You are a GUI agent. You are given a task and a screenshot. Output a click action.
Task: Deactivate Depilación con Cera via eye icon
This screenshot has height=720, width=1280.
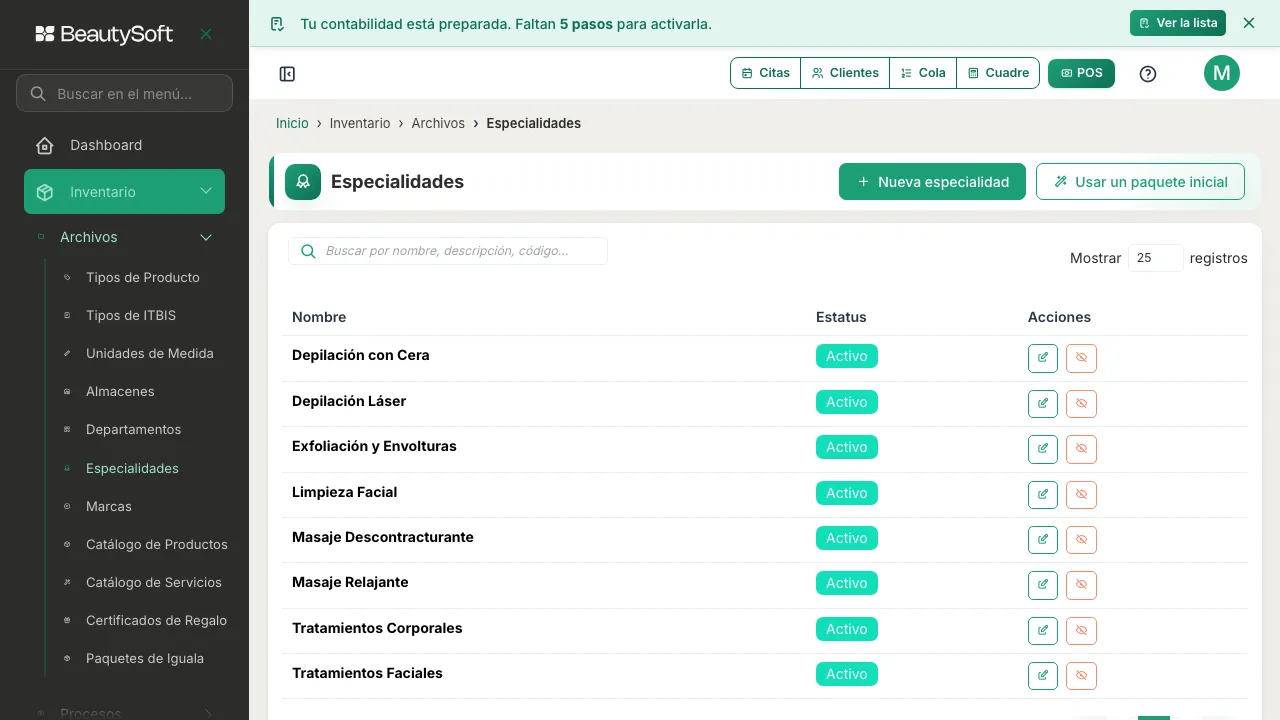click(1081, 358)
